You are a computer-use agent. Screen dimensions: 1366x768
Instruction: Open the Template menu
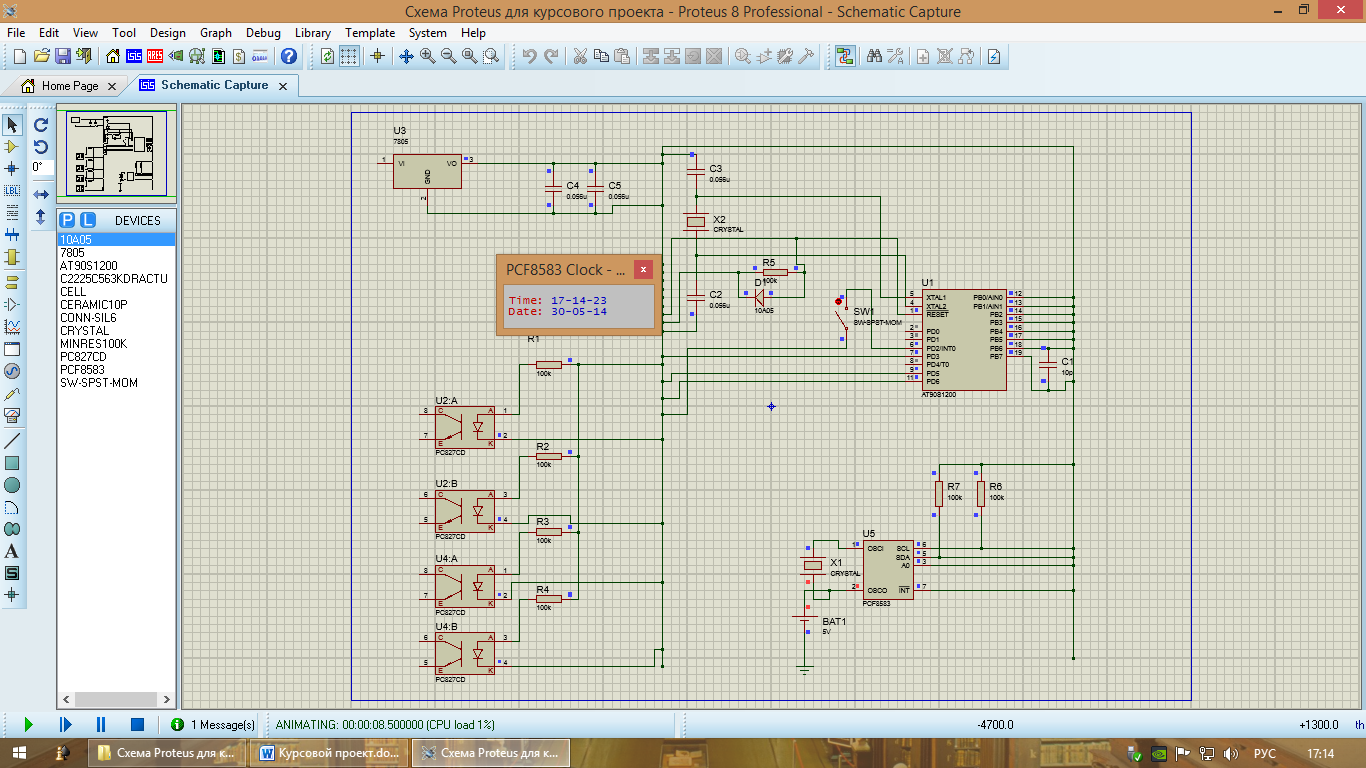point(370,33)
